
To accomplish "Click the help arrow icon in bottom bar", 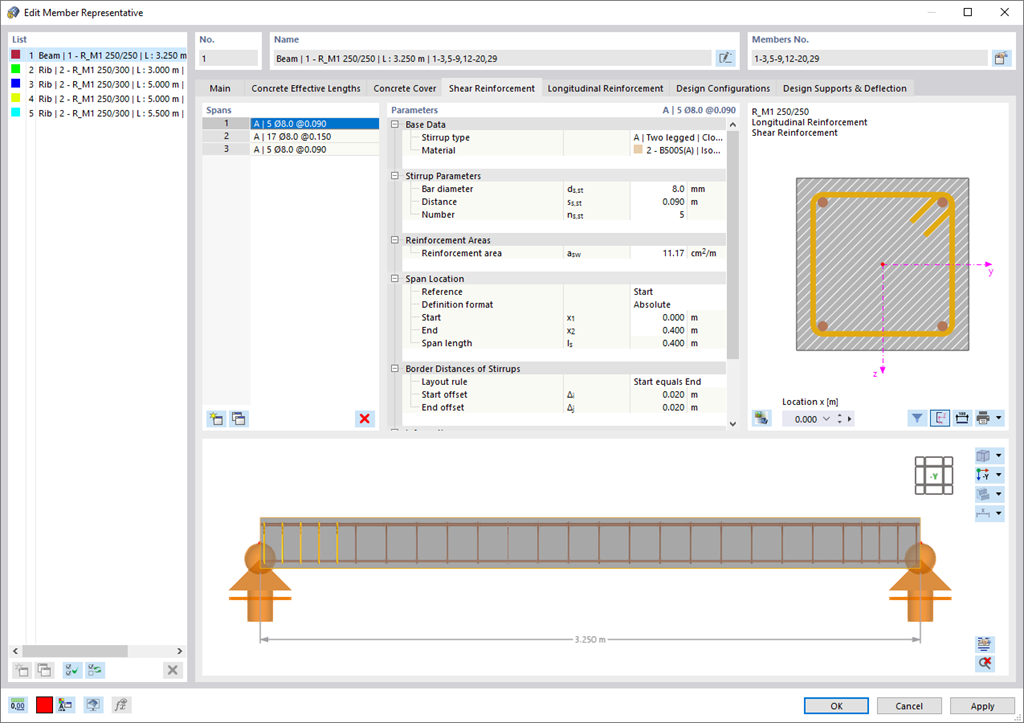I will click(x=93, y=705).
